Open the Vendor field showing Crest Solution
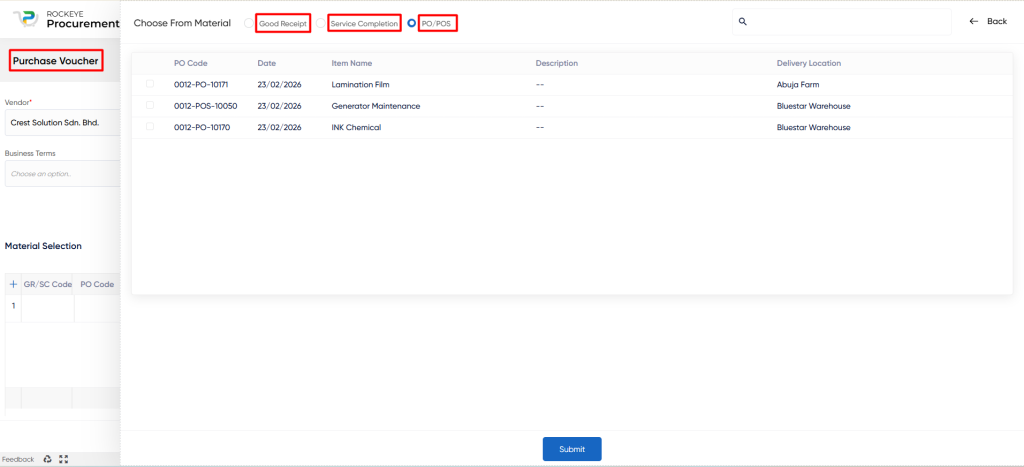Image resolution: width=1024 pixels, height=467 pixels. tap(62, 123)
